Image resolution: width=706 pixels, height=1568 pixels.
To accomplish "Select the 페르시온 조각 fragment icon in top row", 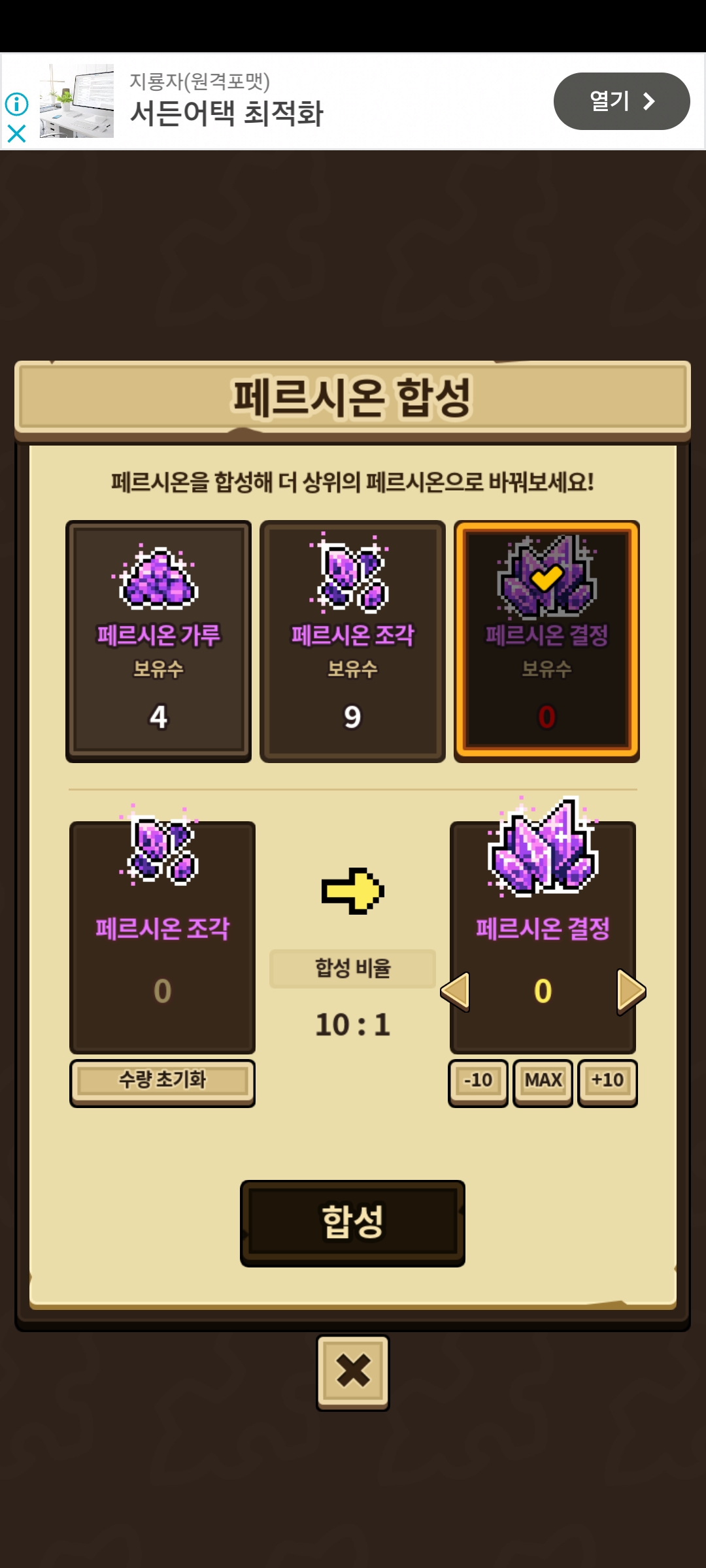I will point(352,574).
